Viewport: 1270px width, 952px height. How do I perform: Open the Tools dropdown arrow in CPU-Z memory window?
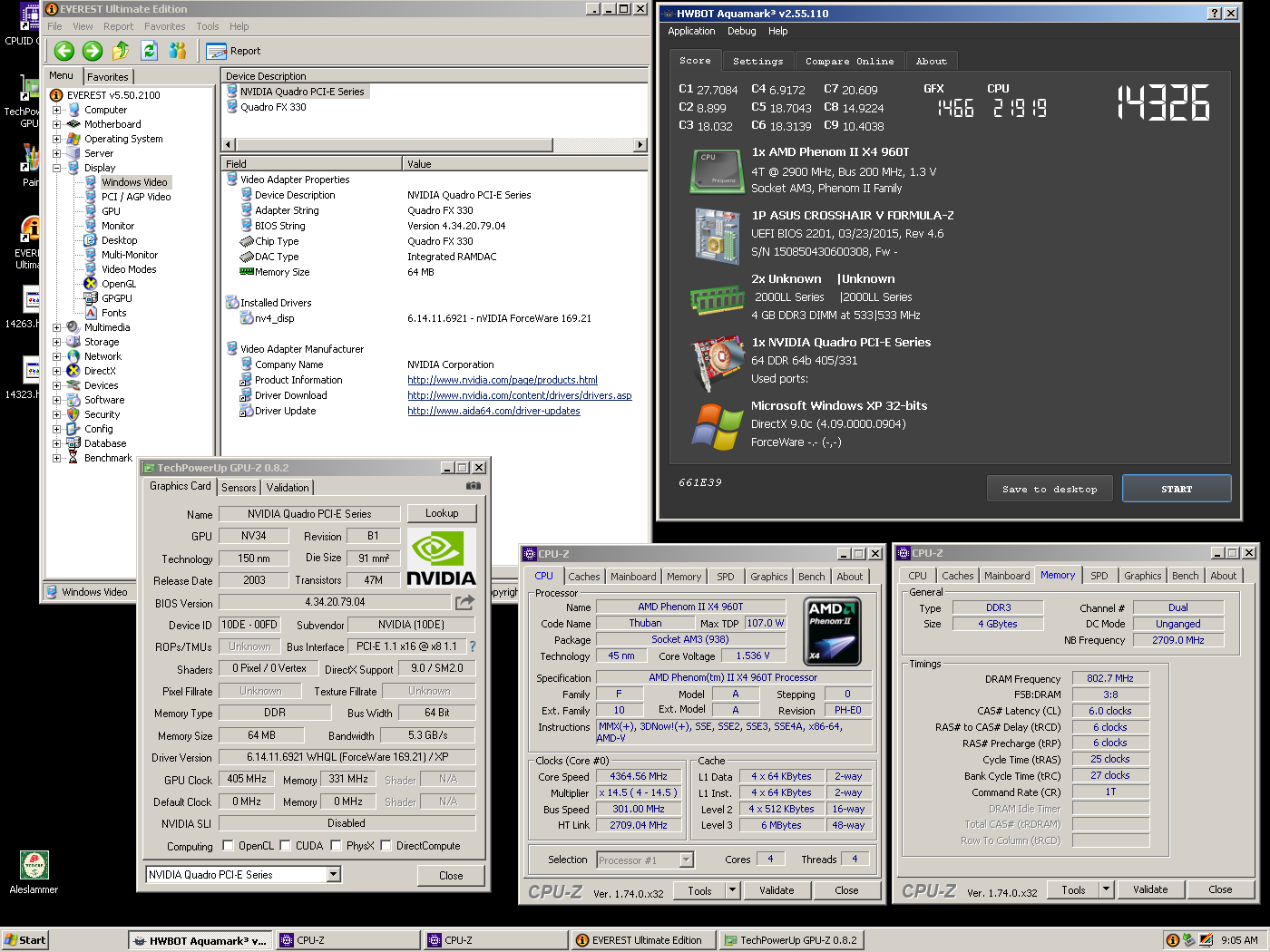1106,889
